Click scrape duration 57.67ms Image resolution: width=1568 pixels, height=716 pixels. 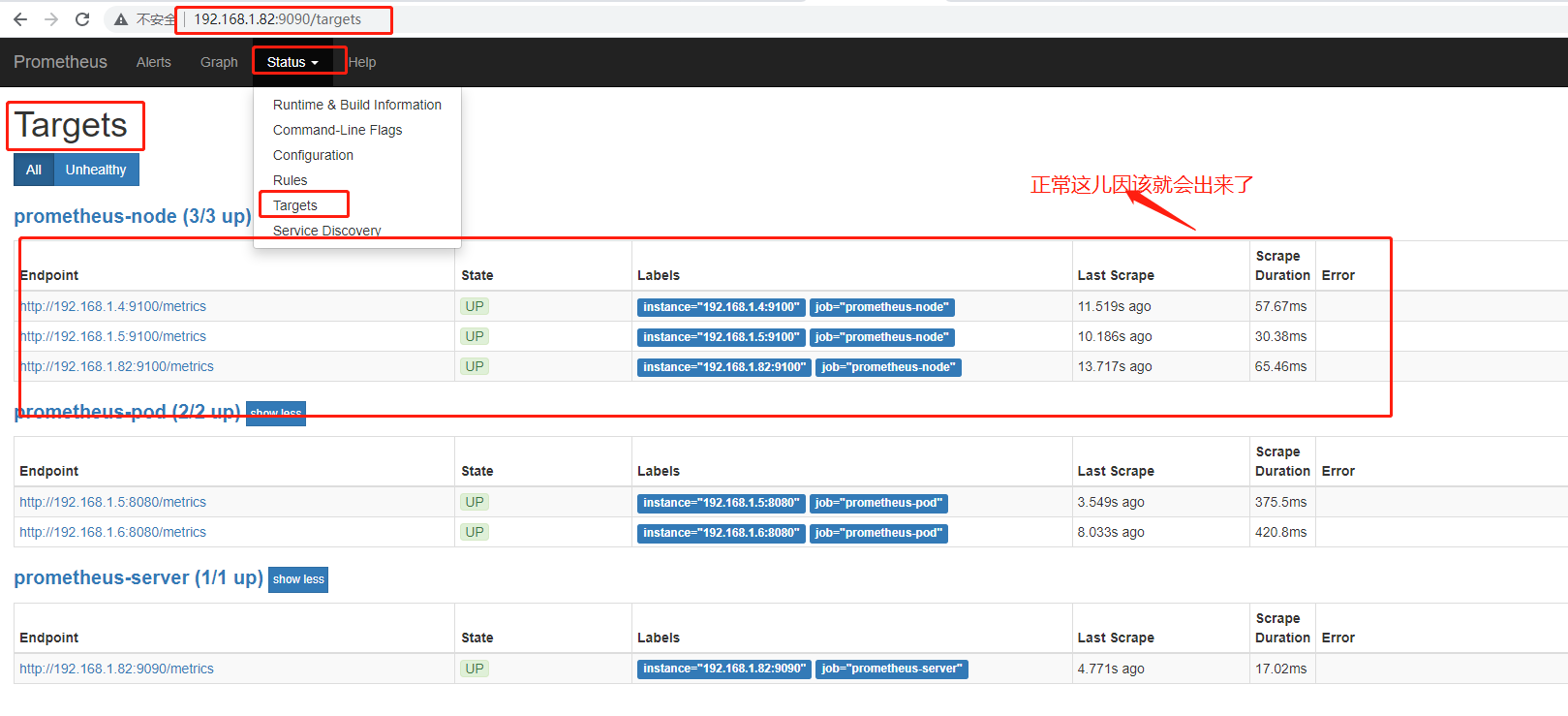[x=1280, y=306]
